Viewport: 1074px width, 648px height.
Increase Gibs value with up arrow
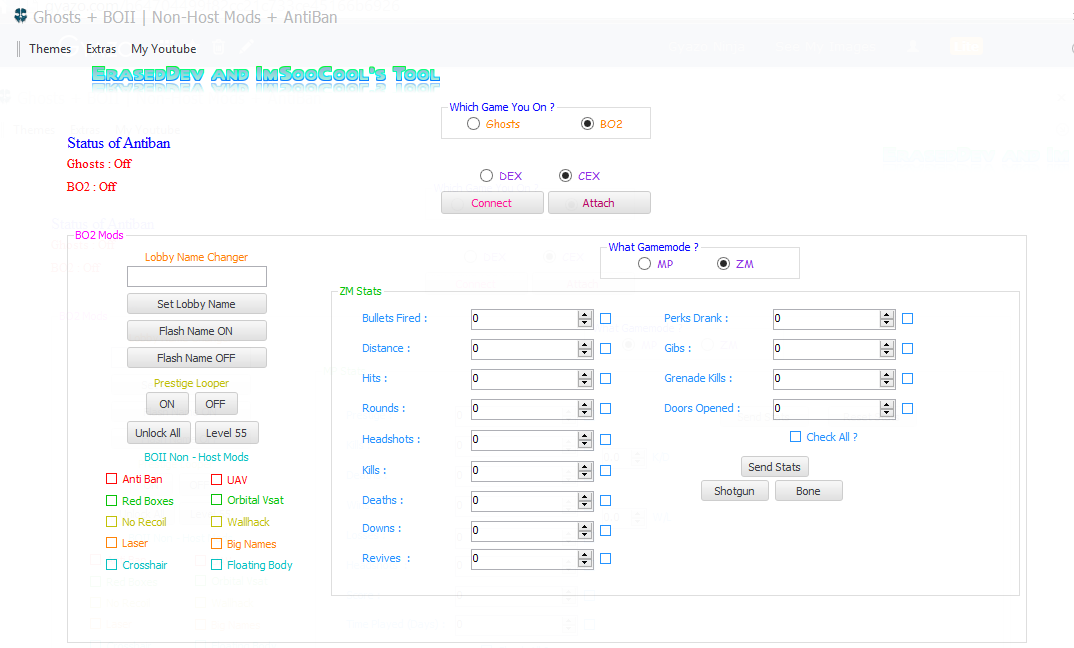click(x=887, y=345)
